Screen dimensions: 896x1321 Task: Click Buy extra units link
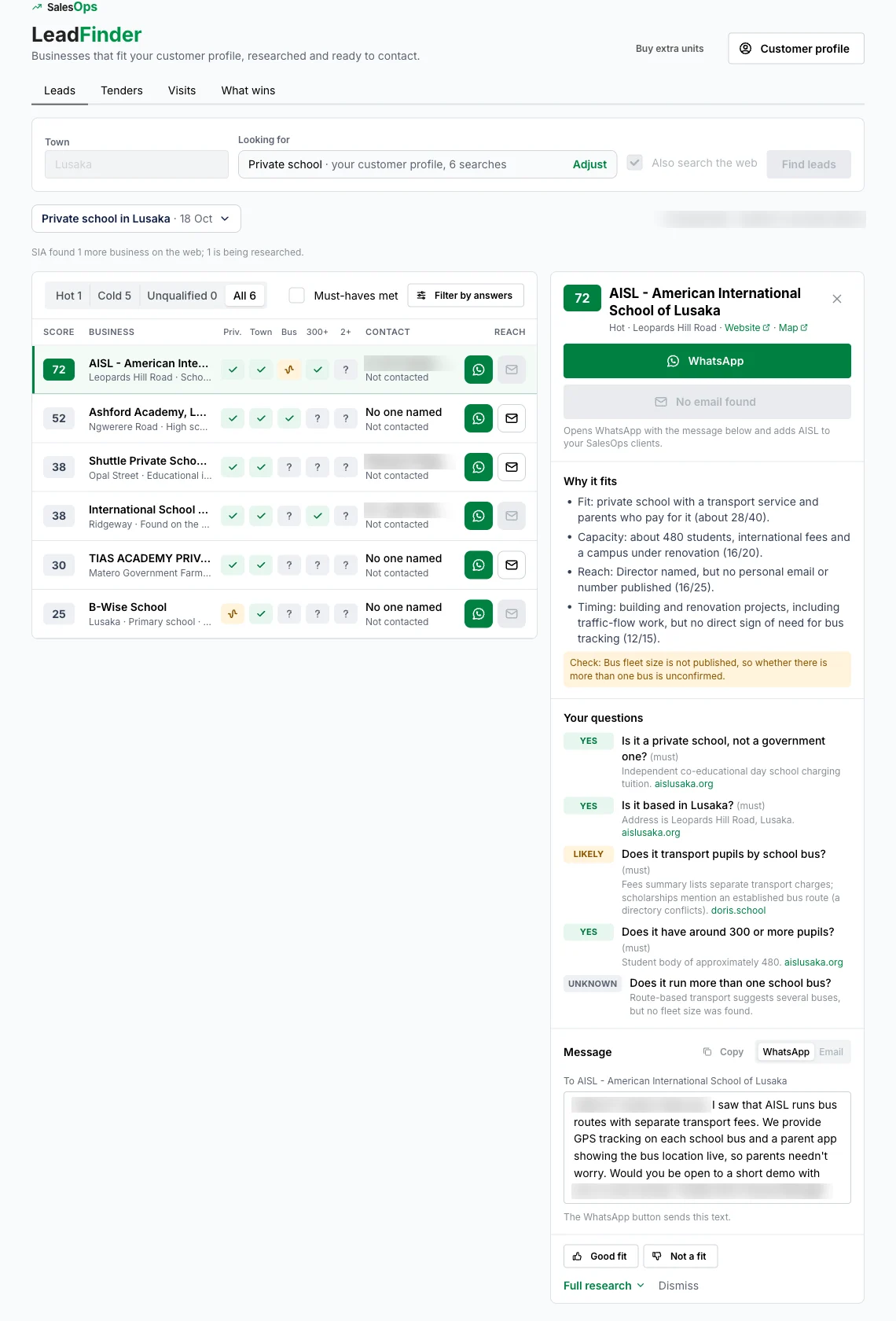[670, 49]
